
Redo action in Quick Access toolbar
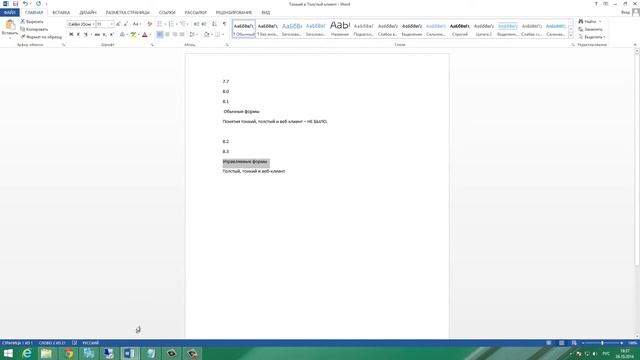[38, 4]
